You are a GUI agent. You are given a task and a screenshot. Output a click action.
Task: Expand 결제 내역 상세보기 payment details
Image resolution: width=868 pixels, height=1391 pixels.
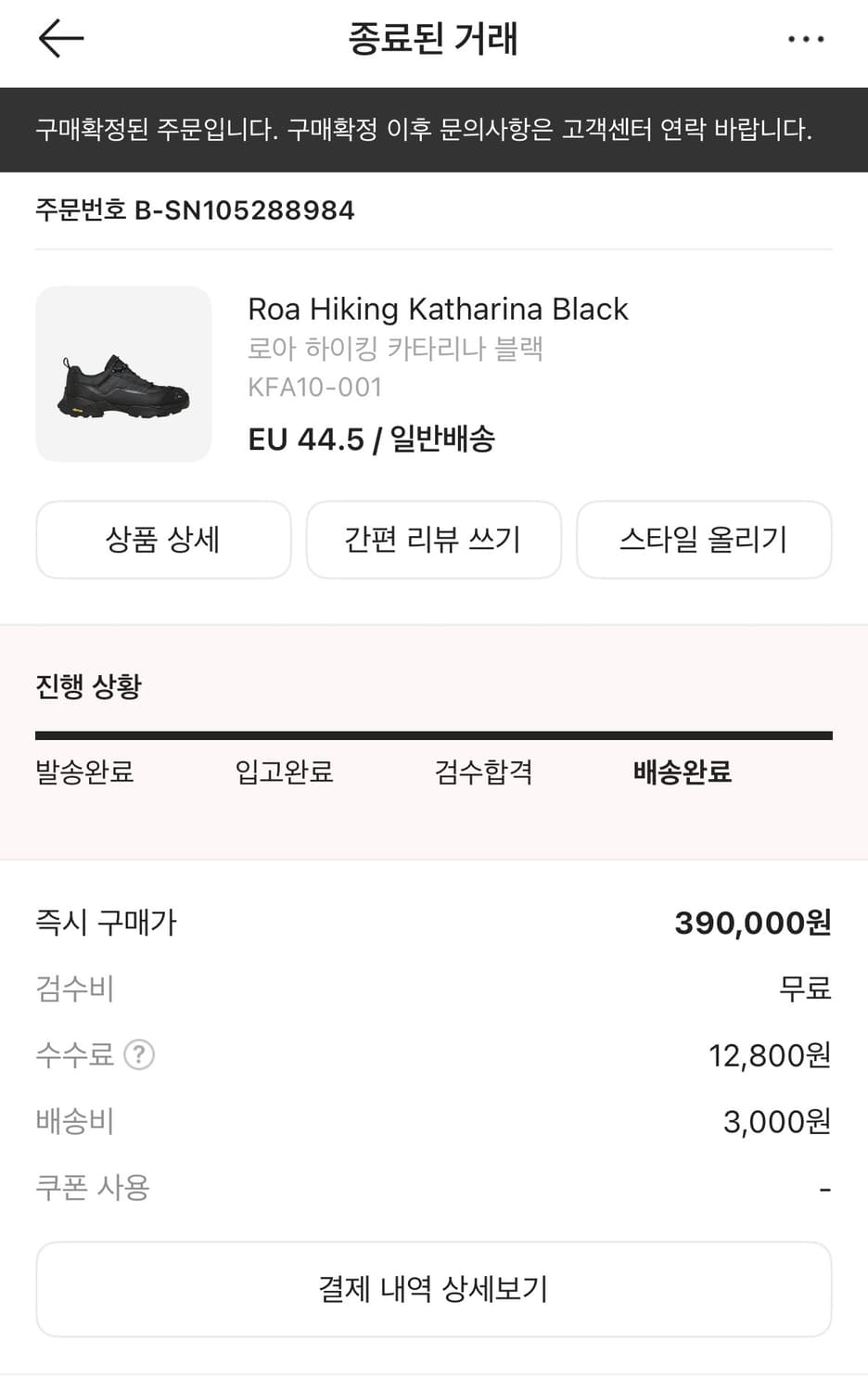coord(433,1289)
